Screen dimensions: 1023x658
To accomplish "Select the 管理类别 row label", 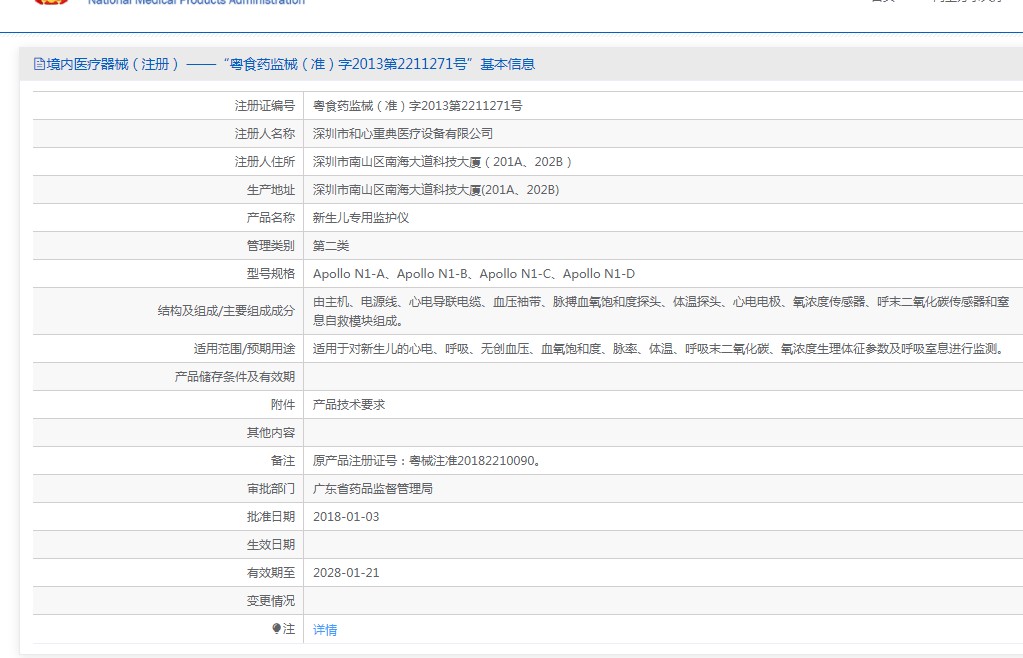I will pos(271,246).
